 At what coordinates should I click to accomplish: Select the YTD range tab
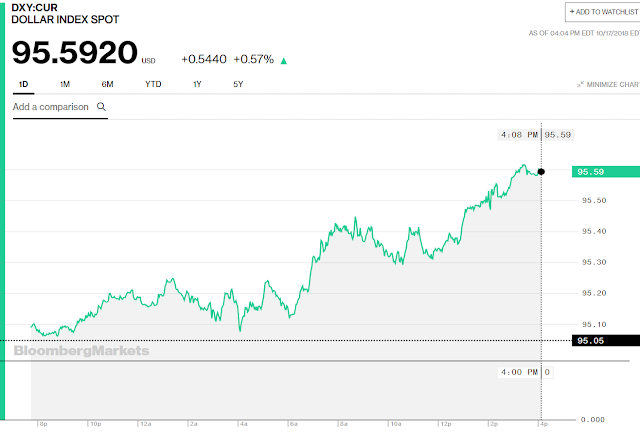tap(153, 84)
